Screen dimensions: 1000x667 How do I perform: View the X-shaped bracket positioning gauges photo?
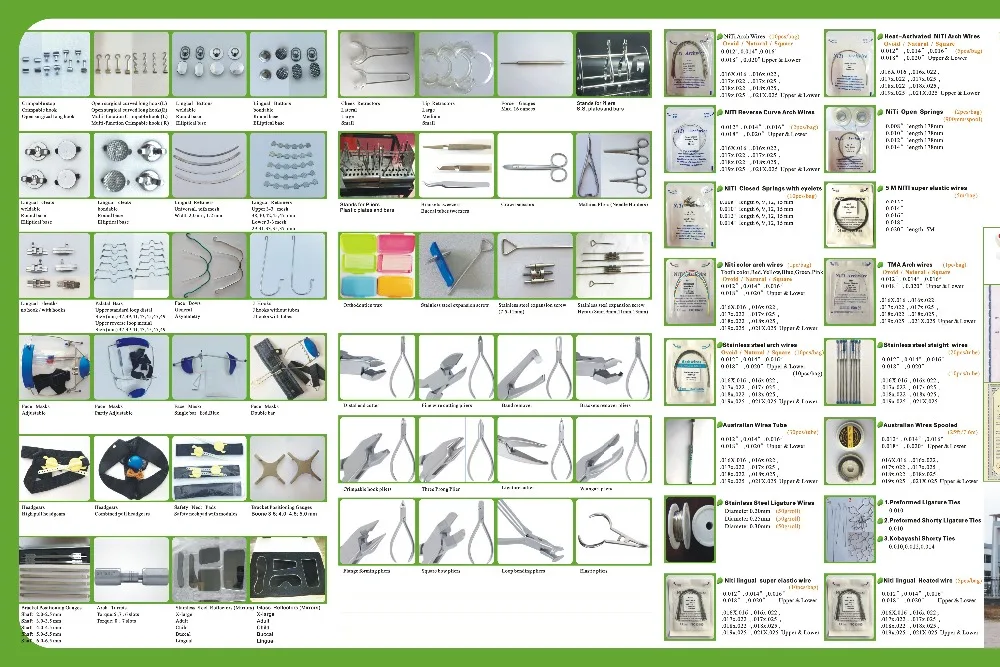288,469
